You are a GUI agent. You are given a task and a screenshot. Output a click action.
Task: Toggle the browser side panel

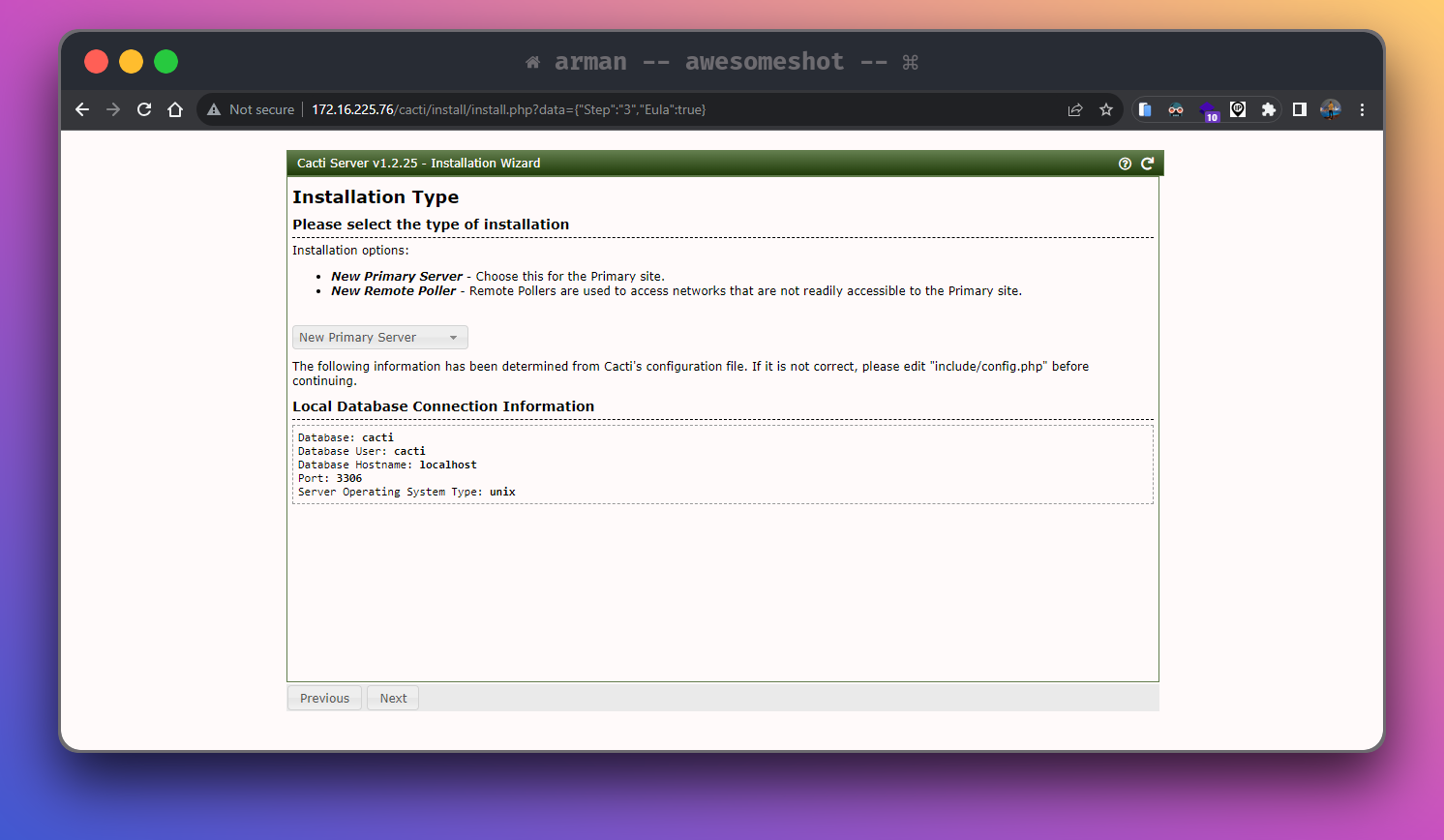(x=1300, y=109)
